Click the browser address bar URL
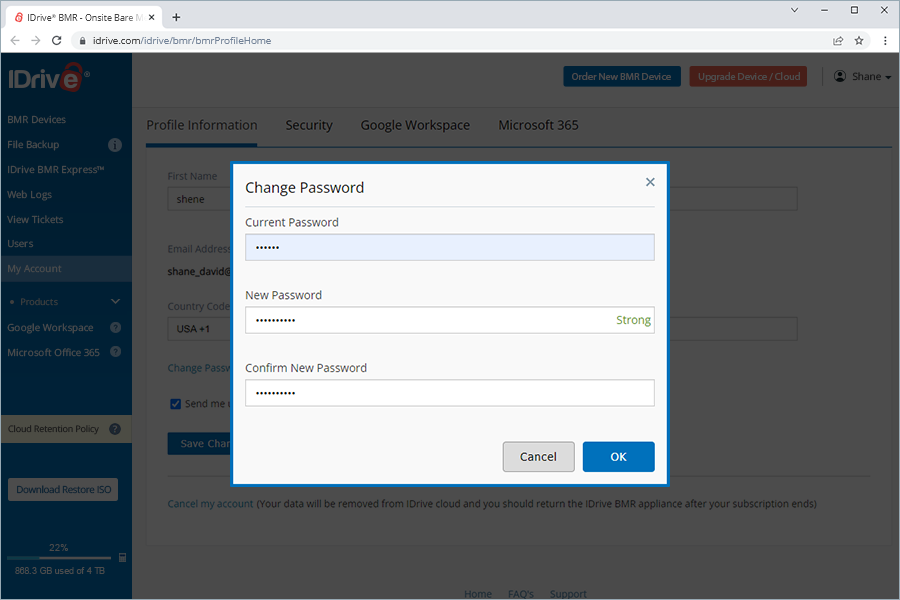This screenshot has width=900, height=600. [x=182, y=41]
